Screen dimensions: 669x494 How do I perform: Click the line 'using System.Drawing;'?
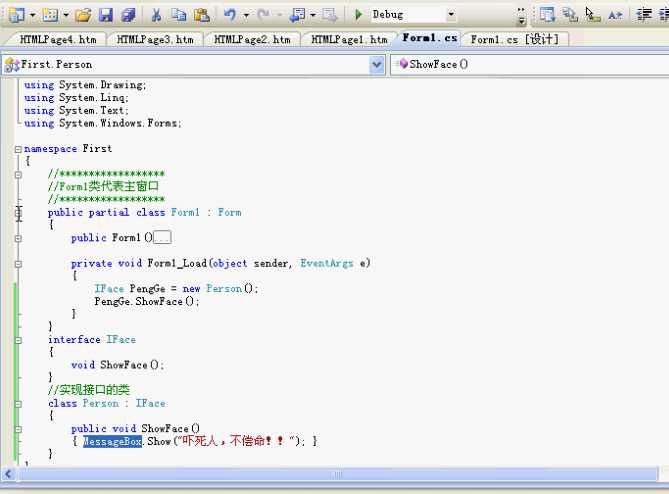pos(85,85)
